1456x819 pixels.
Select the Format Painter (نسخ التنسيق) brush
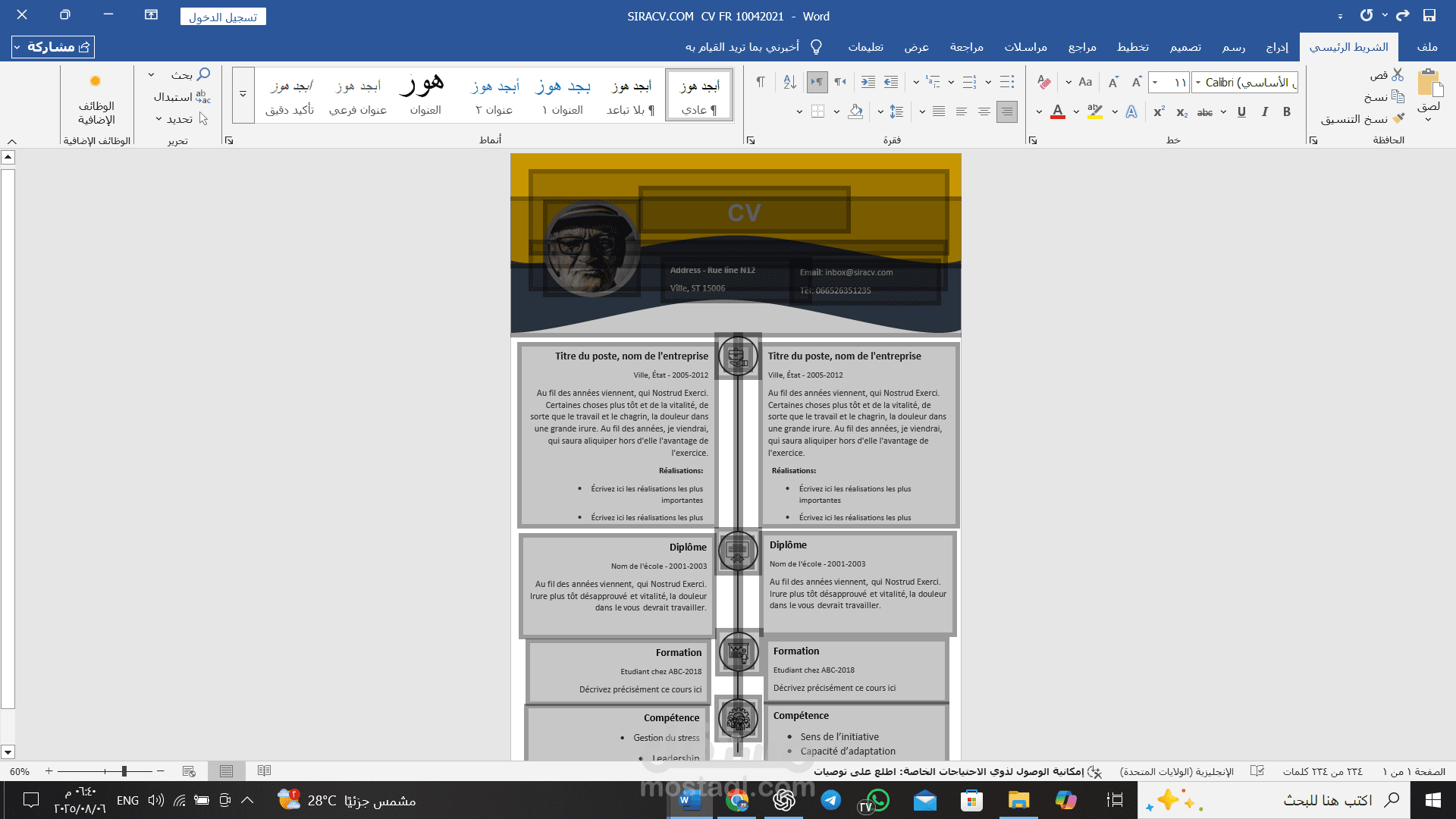pos(1398,119)
